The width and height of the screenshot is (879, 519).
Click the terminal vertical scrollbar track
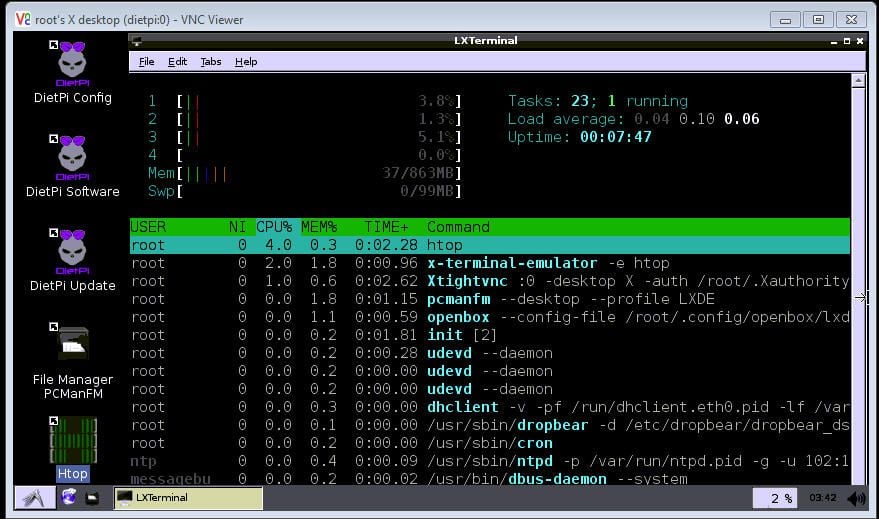pos(858,286)
